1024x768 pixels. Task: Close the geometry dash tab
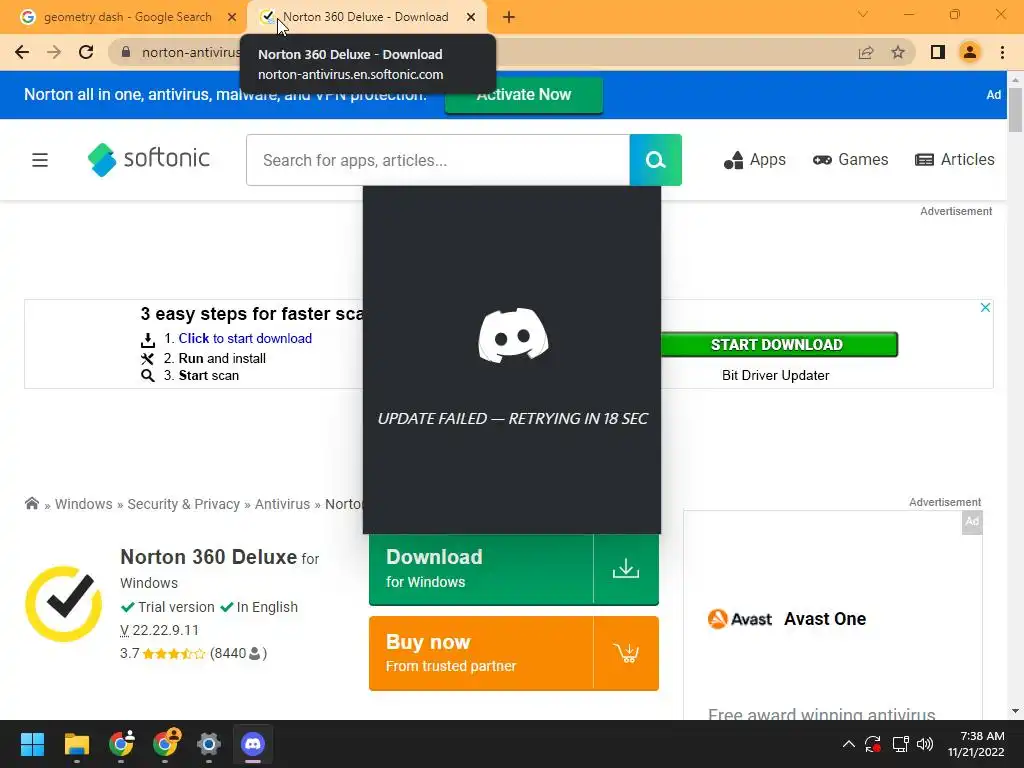pos(232,17)
